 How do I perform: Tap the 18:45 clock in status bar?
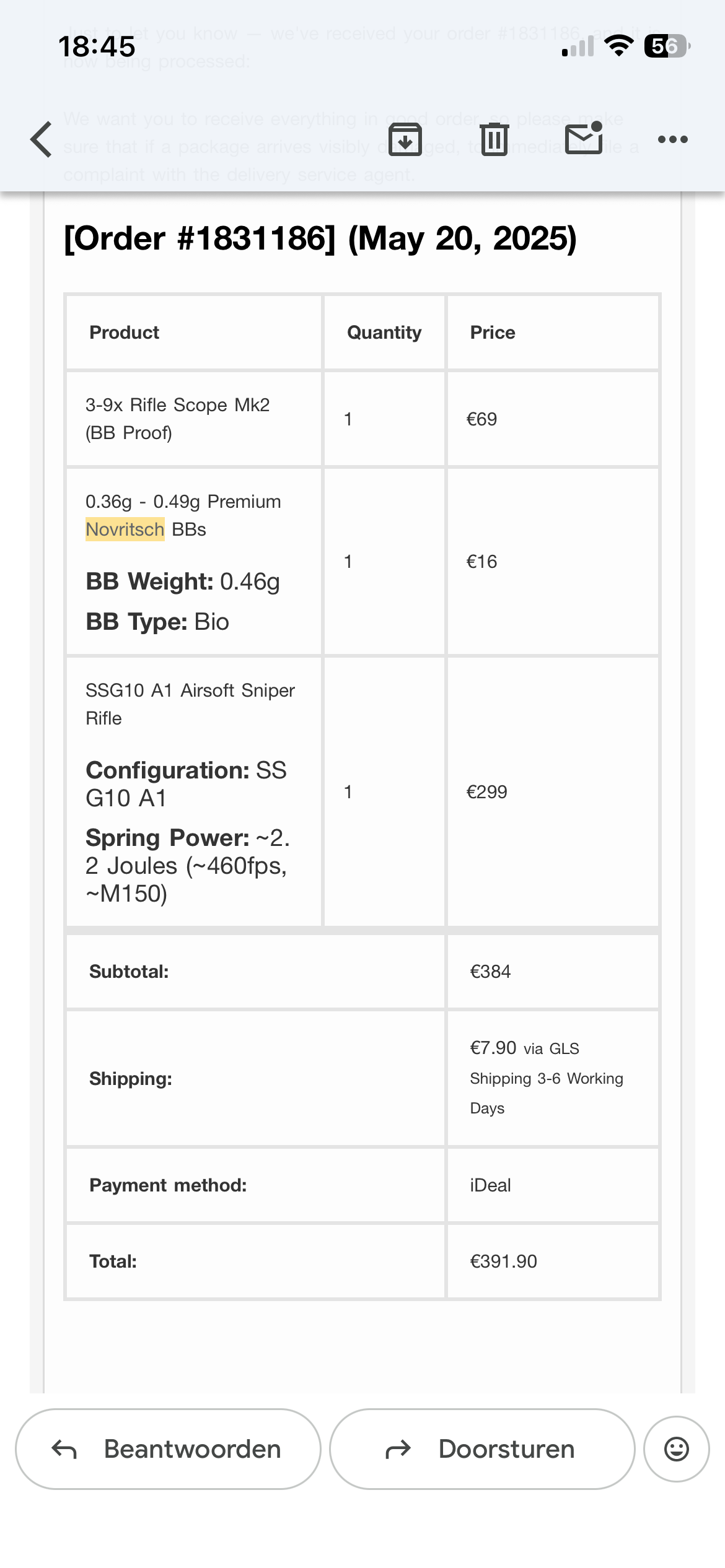(x=97, y=47)
